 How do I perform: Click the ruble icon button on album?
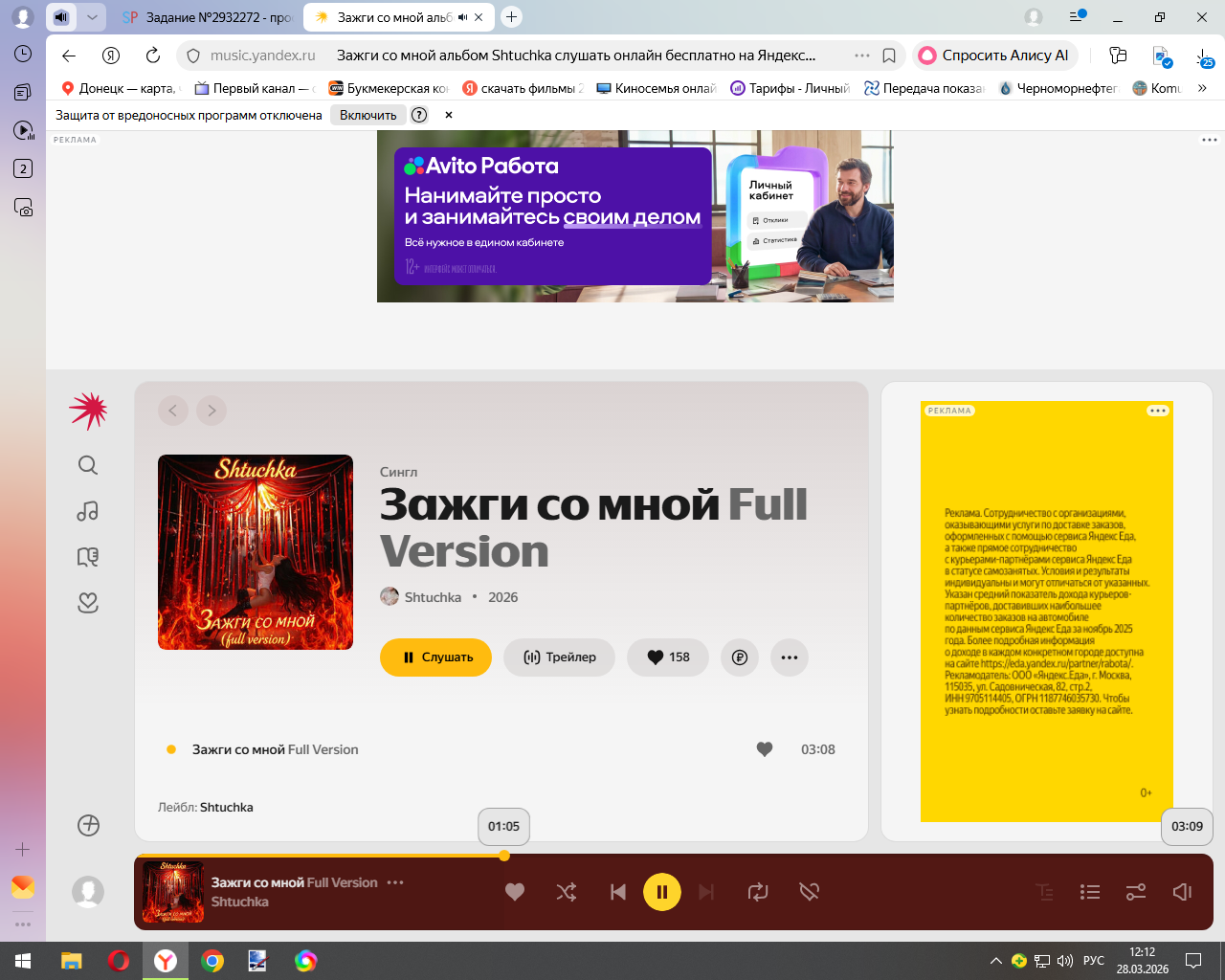(x=740, y=657)
